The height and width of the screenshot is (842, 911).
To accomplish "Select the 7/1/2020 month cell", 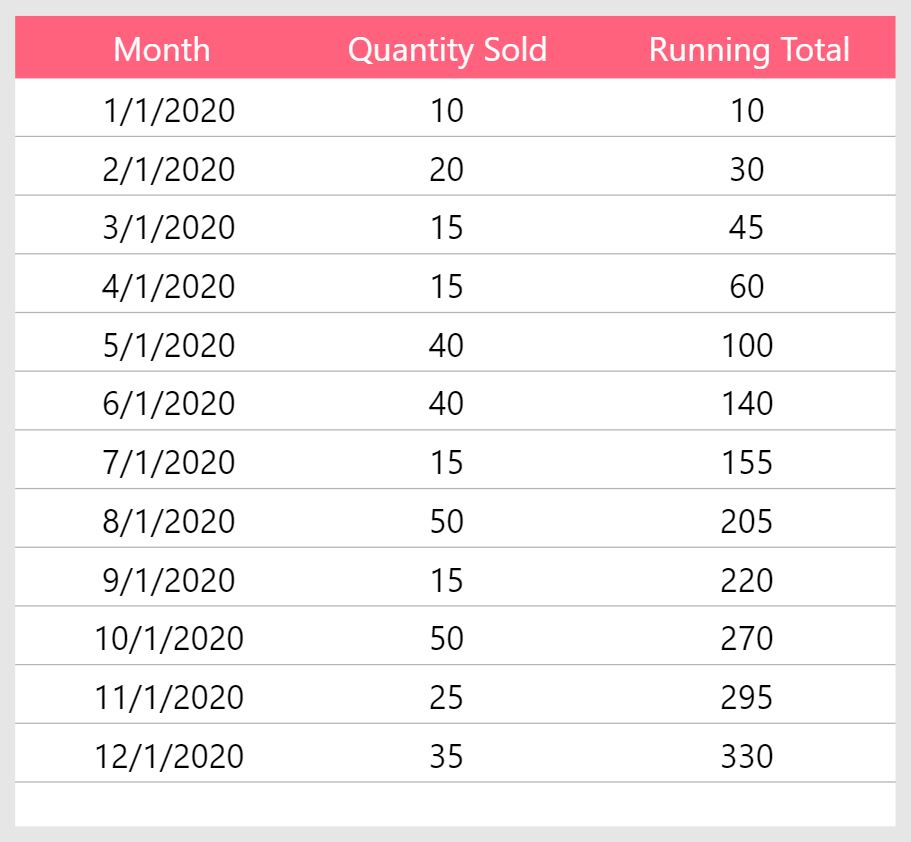I will [x=169, y=463].
